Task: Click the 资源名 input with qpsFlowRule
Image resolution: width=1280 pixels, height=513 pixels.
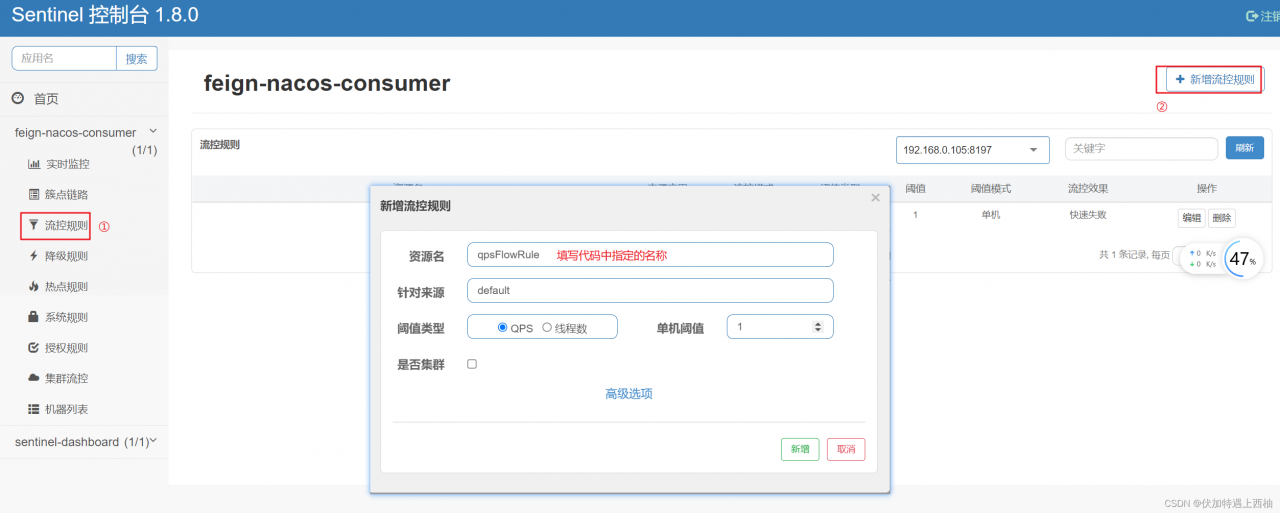Action: (650, 255)
